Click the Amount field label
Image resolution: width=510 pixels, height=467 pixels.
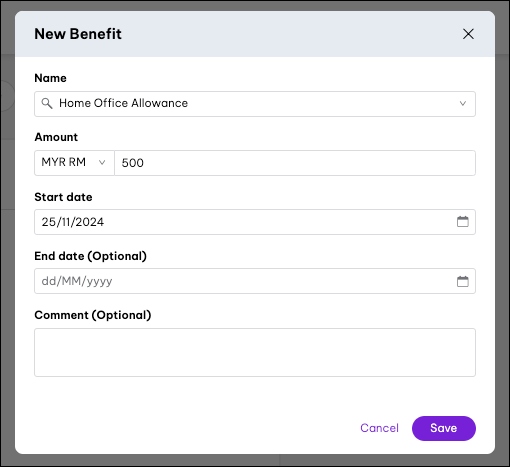[56, 137]
